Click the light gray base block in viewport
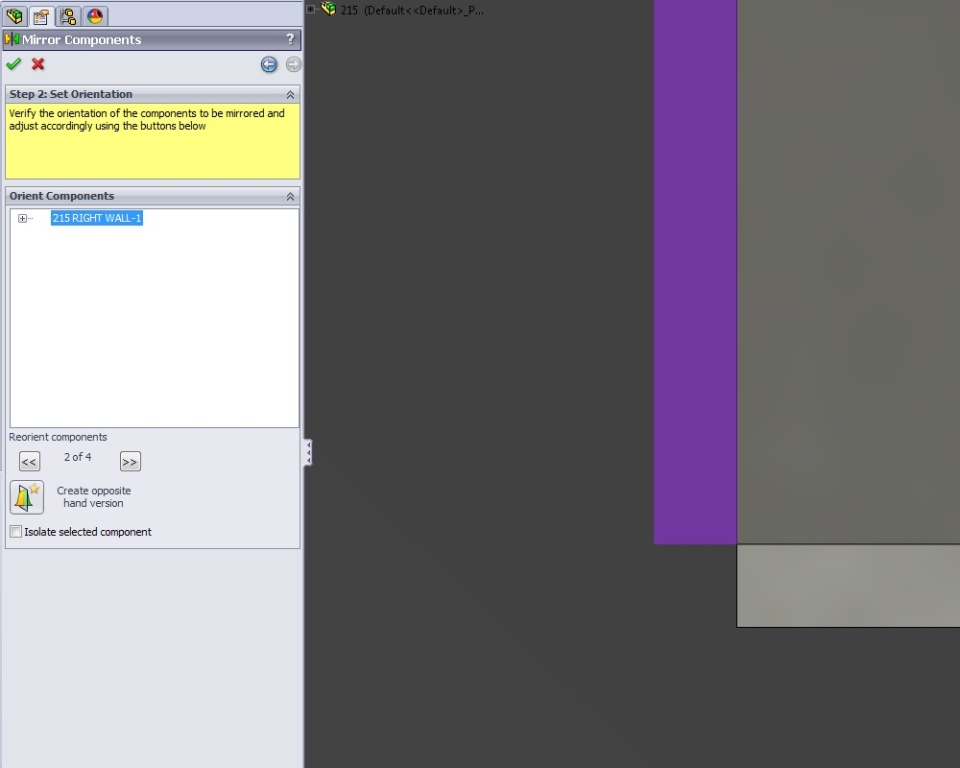 848,585
